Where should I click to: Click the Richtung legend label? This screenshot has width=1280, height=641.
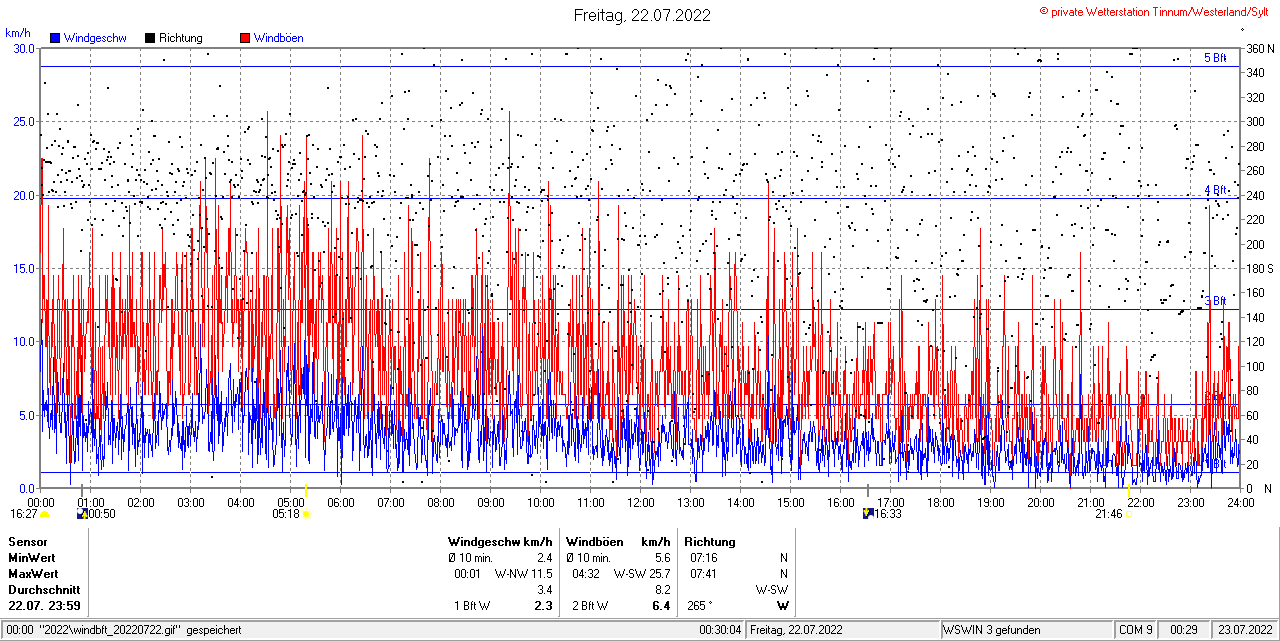pos(181,38)
